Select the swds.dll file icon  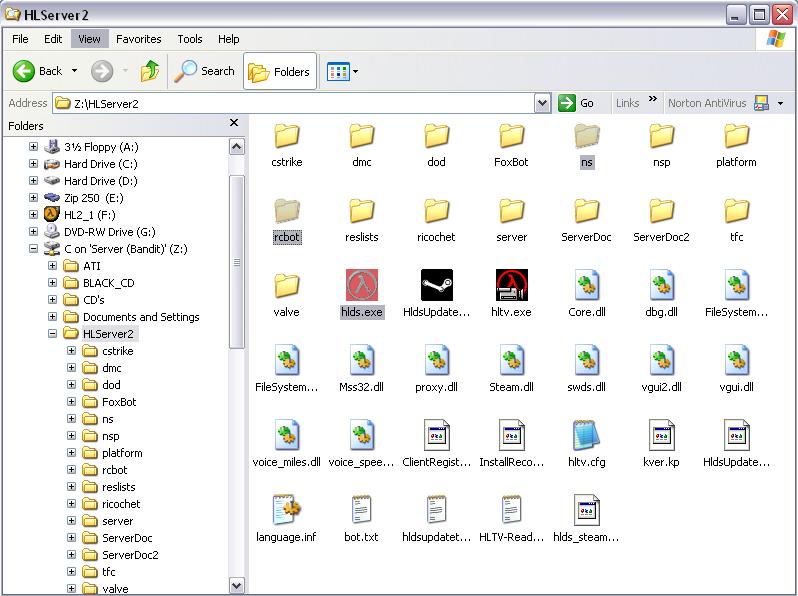(586, 360)
